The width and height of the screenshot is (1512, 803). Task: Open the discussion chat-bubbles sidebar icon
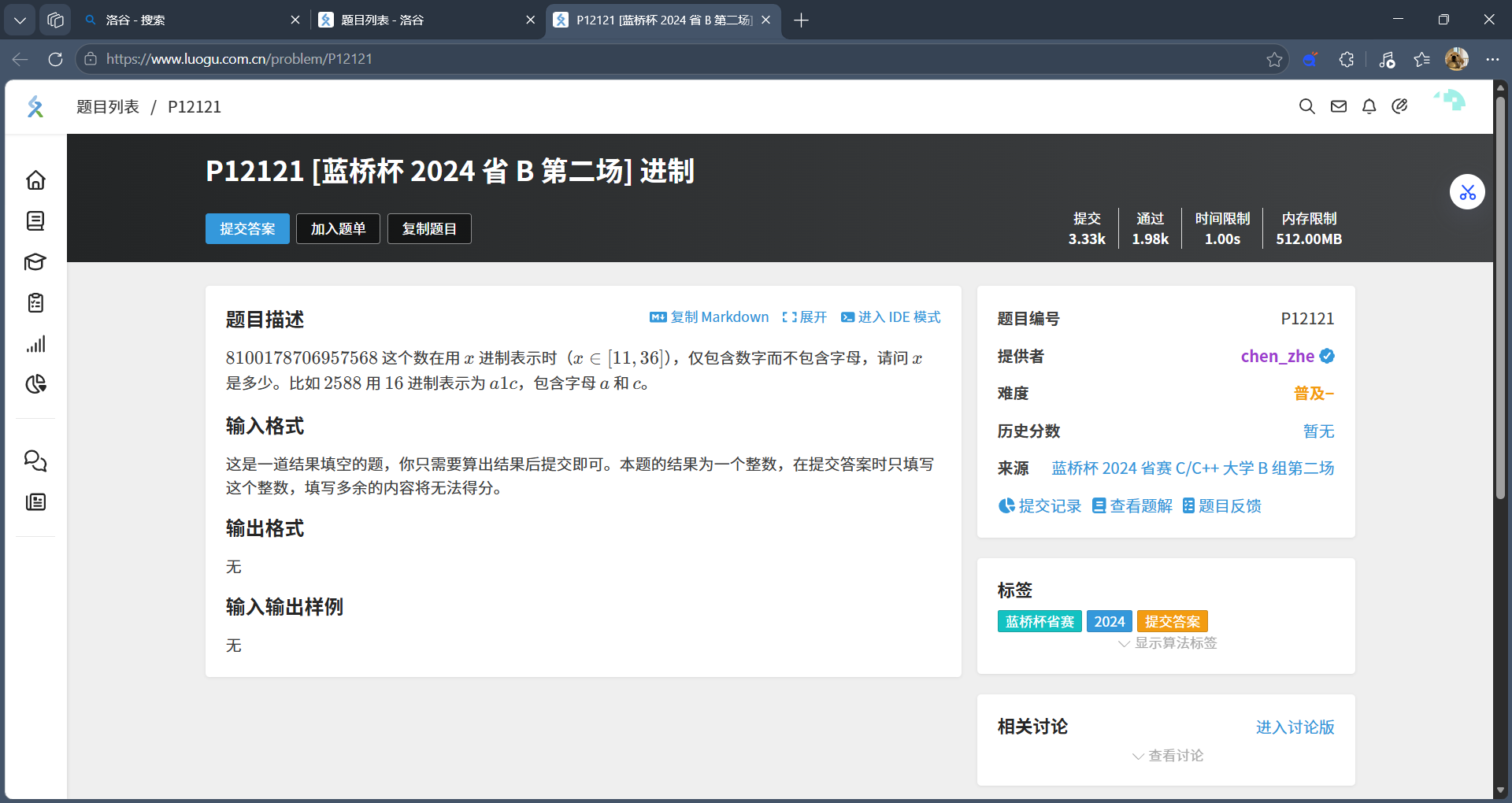[x=35, y=461]
